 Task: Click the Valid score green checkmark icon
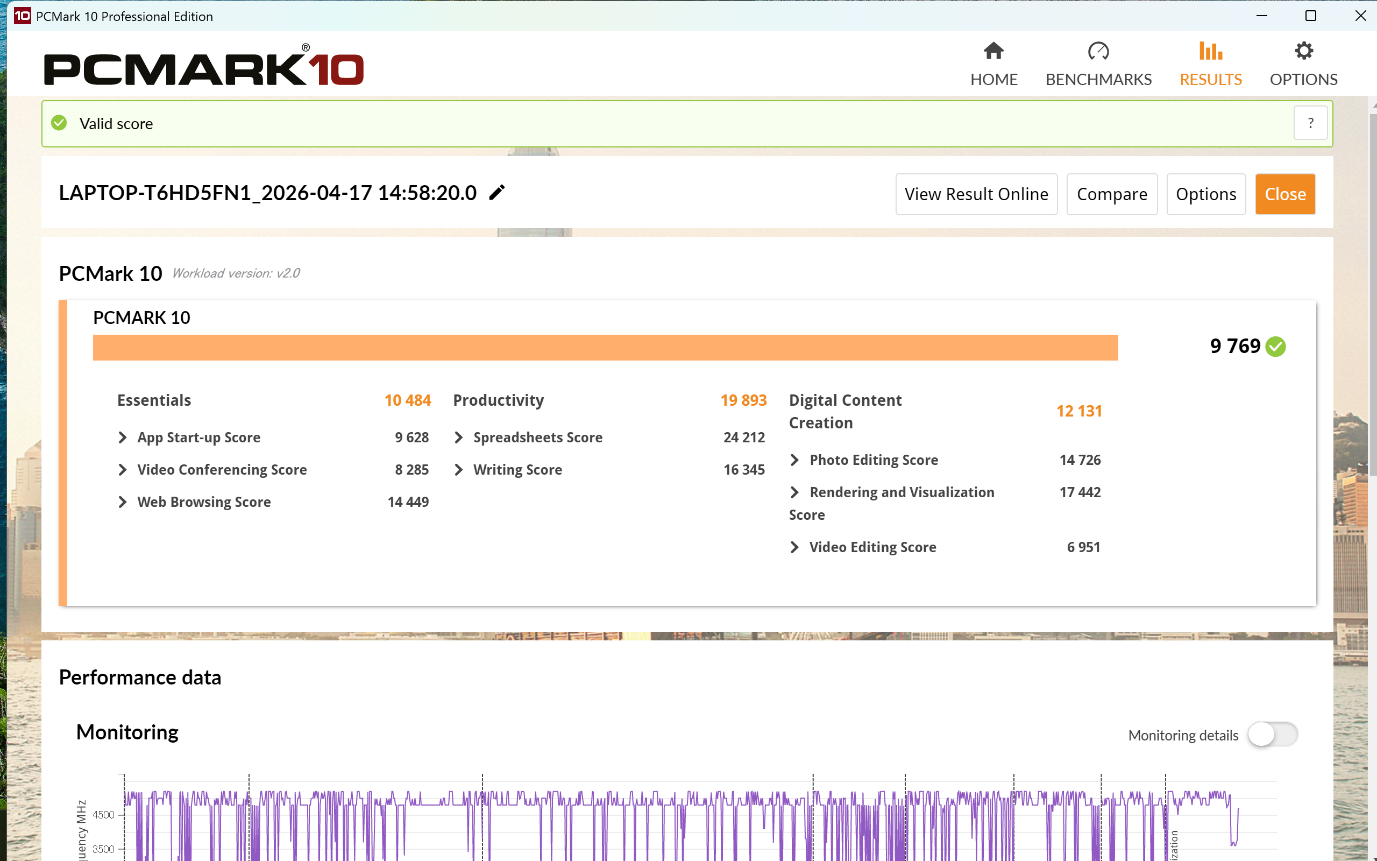pyautogui.click(x=59, y=123)
